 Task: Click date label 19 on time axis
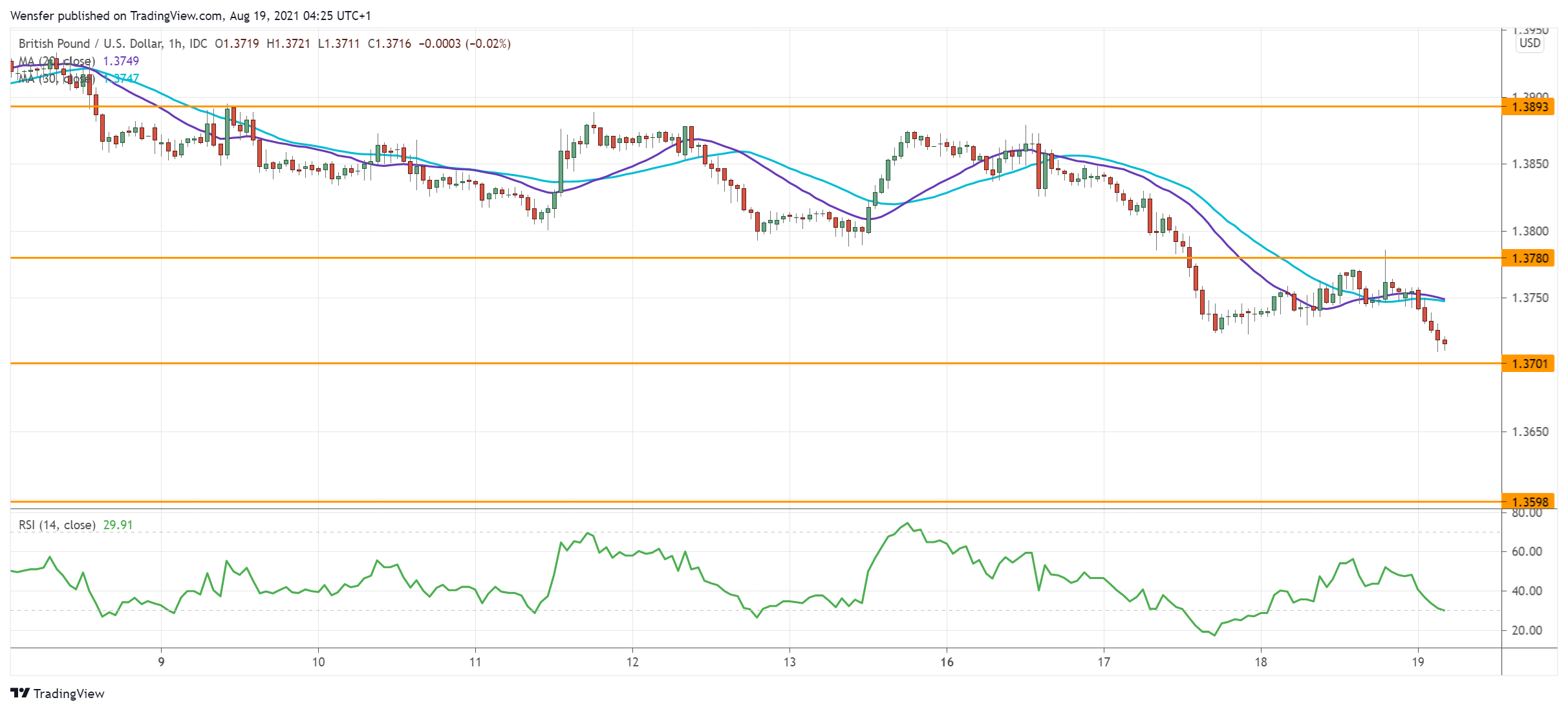[x=1418, y=662]
